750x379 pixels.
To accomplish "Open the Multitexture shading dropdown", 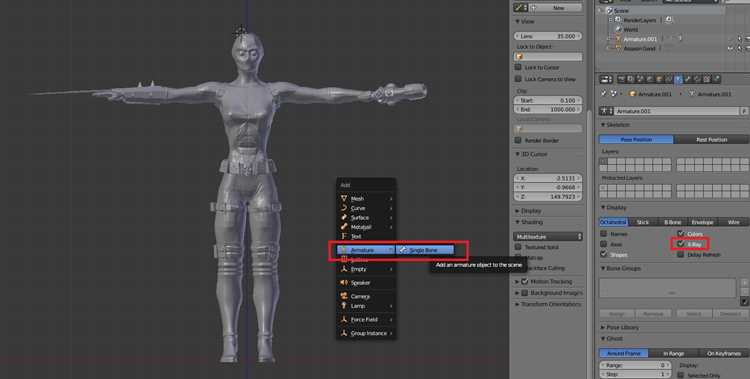I will pyautogui.click(x=548, y=236).
